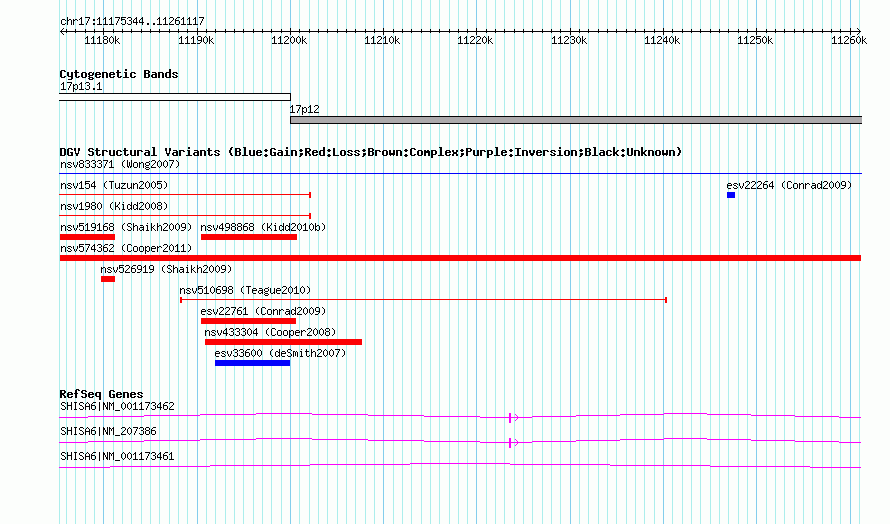Click the 11190k ruler tick label
Viewport: 890px width, 524px height.
[x=196, y=40]
